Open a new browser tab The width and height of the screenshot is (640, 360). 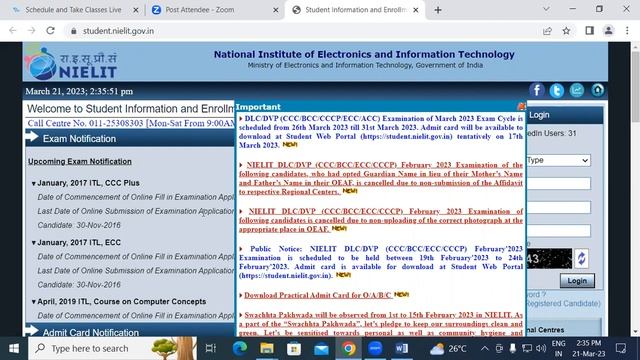[438, 10]
